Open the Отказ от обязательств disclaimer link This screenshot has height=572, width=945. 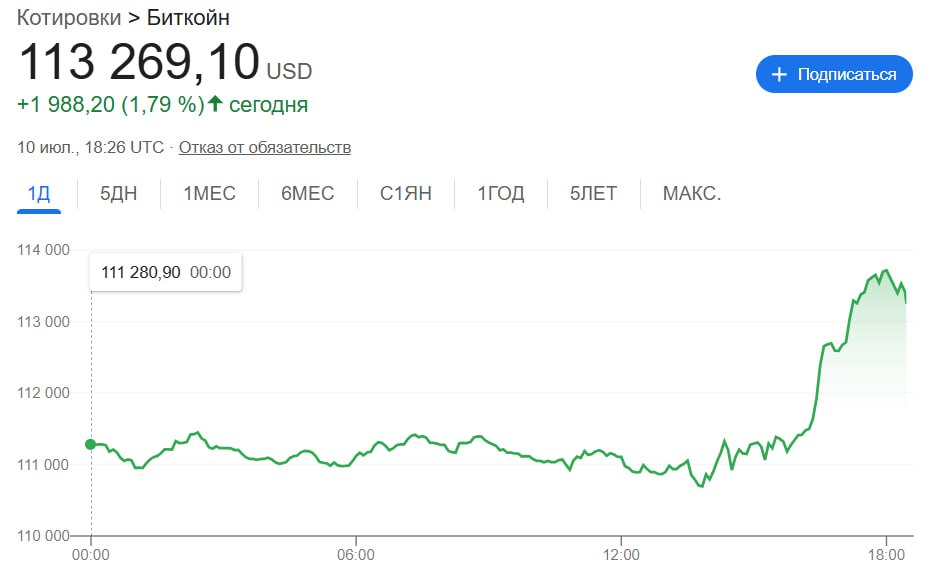point(265,148)
